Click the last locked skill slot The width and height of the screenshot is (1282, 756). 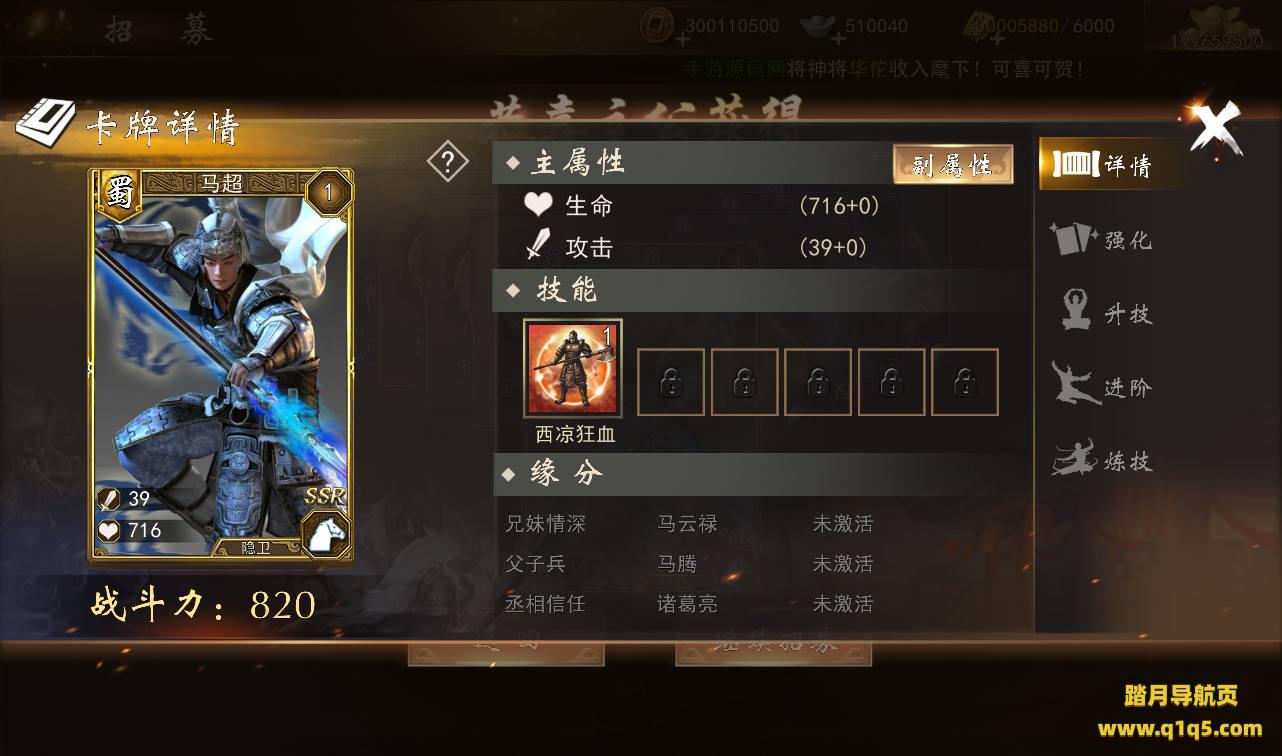tap(965, 382)
